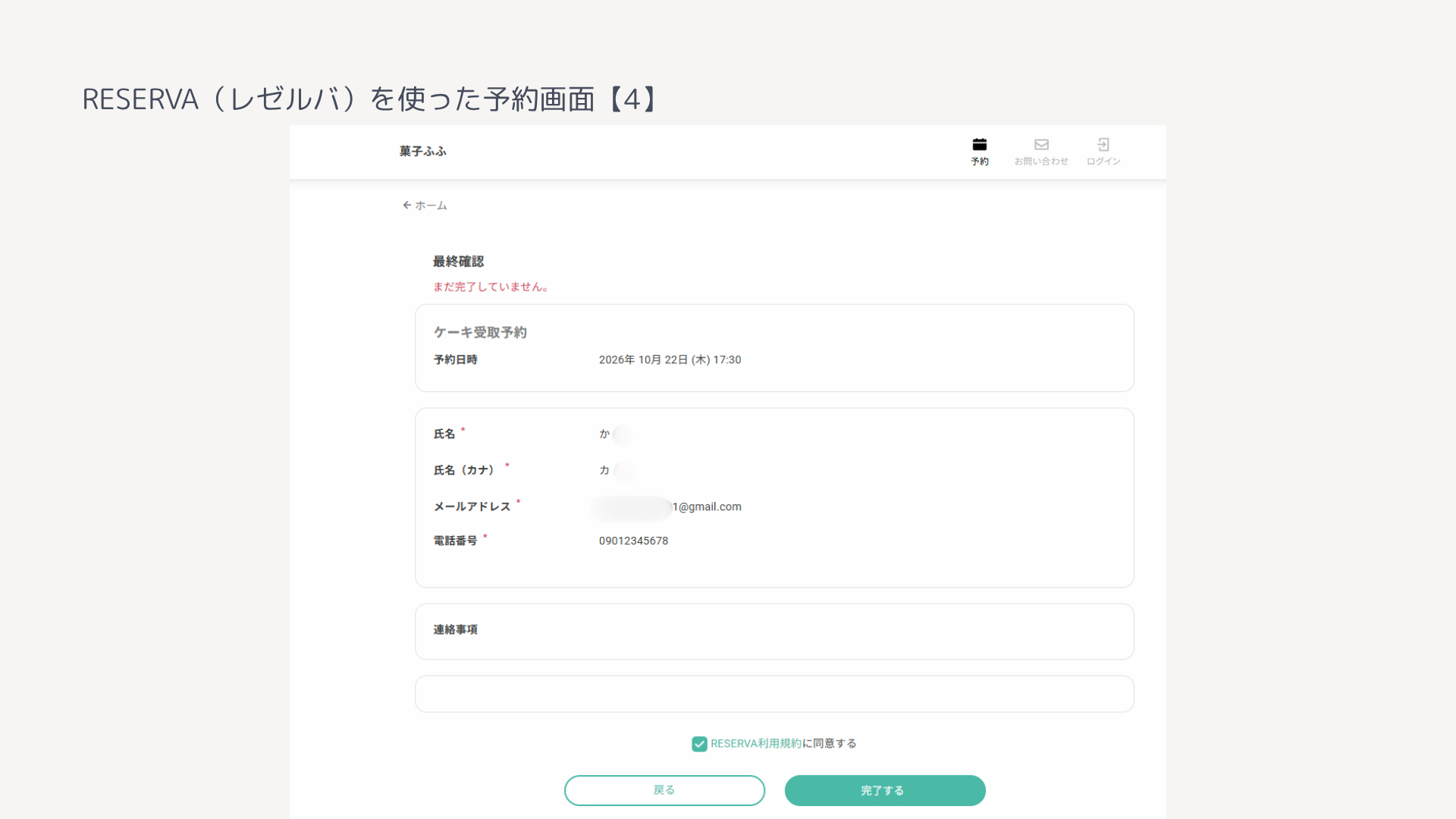Click the まだ完了していません。 warning text
This screenshot has width=1456, height=819.
(x=491, y=287)
